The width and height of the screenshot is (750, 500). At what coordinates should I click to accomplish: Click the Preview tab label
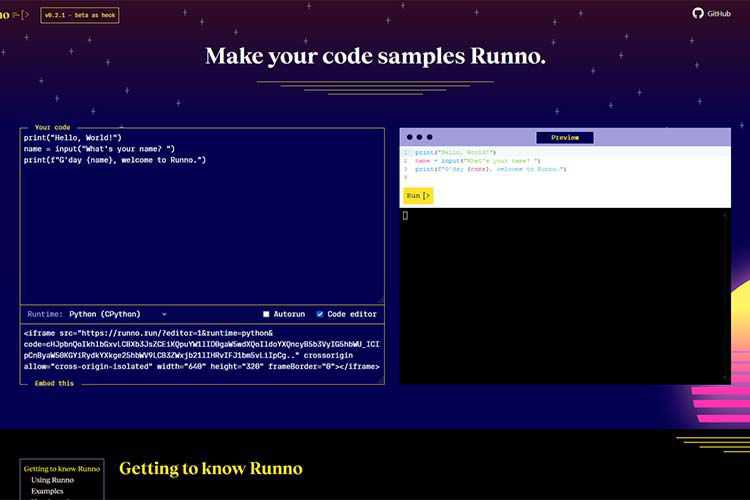click(x=564, y=137)
